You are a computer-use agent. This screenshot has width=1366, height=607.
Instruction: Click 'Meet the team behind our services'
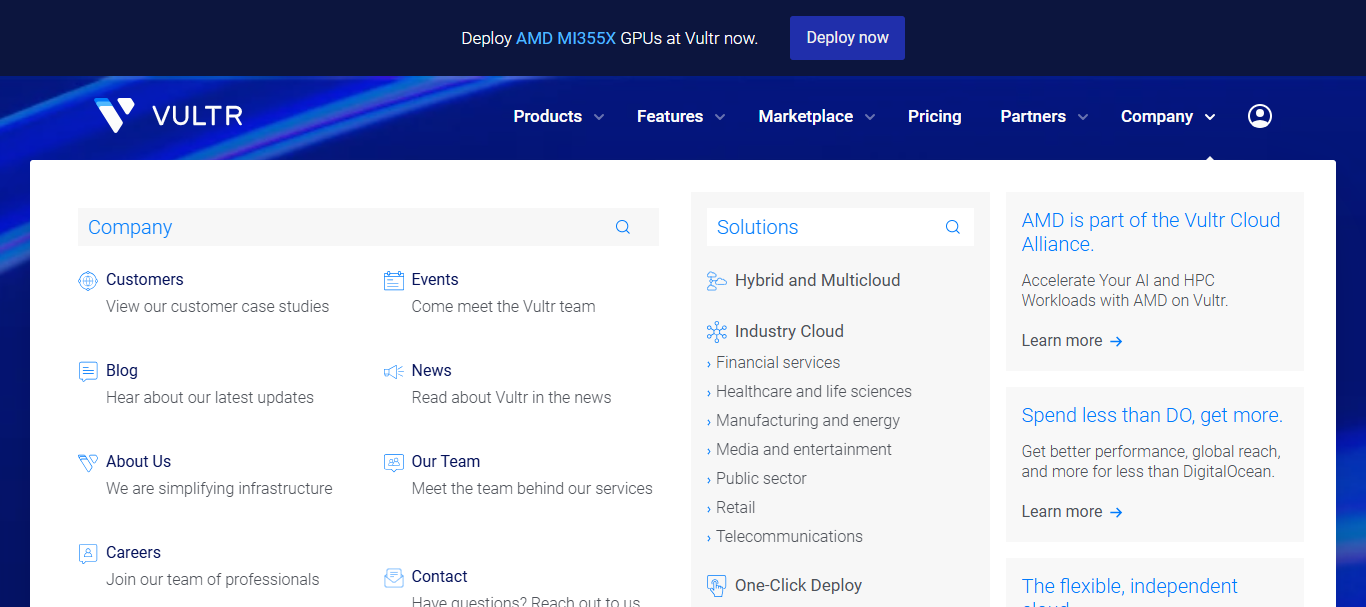tap(532, 488)
